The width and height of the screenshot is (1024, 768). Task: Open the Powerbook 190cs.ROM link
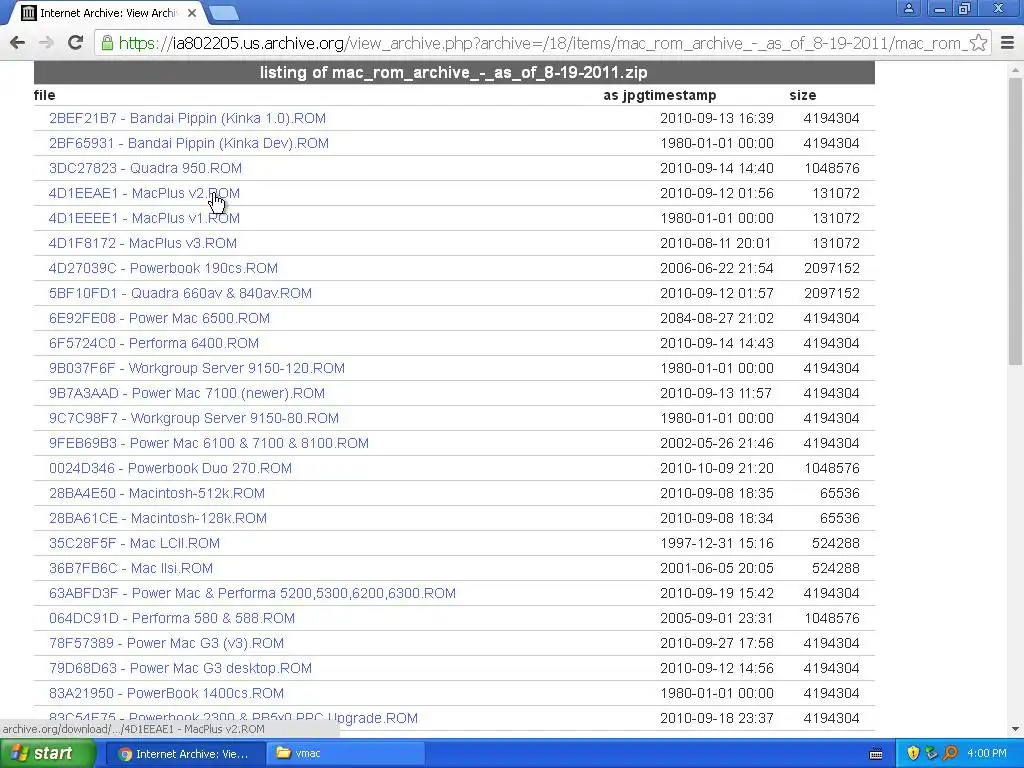(x=163, y=268)
